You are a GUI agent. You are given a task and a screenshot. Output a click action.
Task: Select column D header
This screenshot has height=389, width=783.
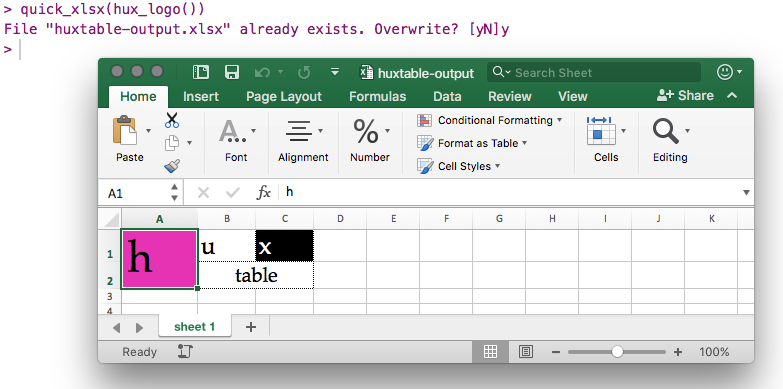pos(340,219)
